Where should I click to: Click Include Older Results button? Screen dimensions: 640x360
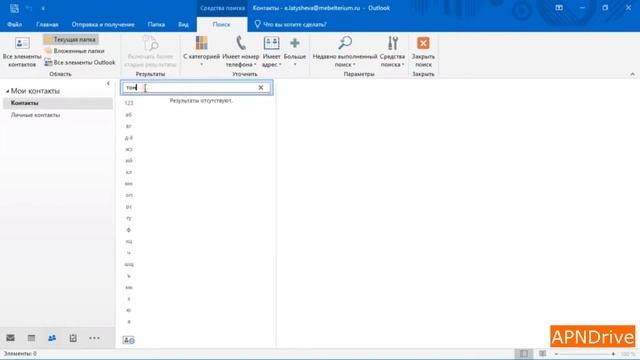tap(150, 52)
